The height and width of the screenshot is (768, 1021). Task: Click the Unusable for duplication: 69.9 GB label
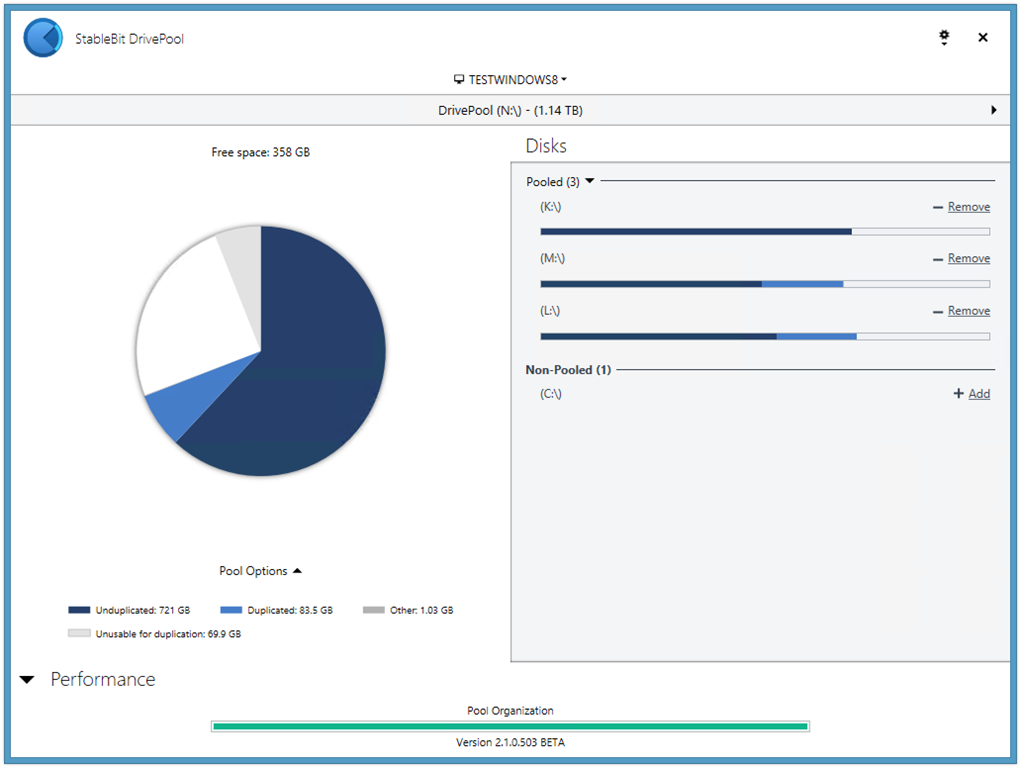click(x=168, y=634)
